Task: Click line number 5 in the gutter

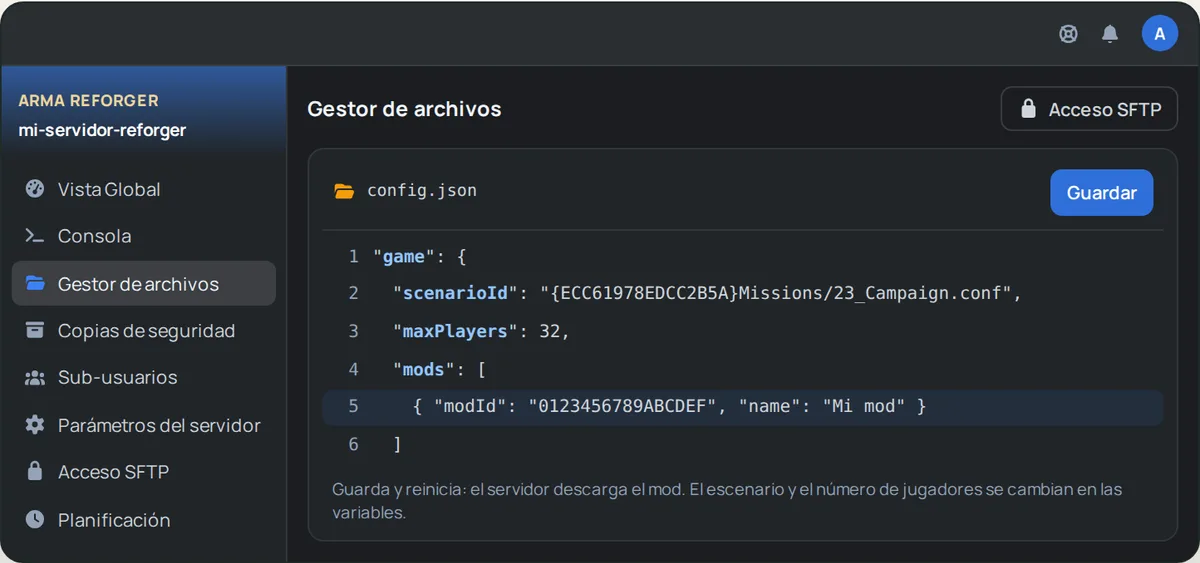Action: click(353, 407)
